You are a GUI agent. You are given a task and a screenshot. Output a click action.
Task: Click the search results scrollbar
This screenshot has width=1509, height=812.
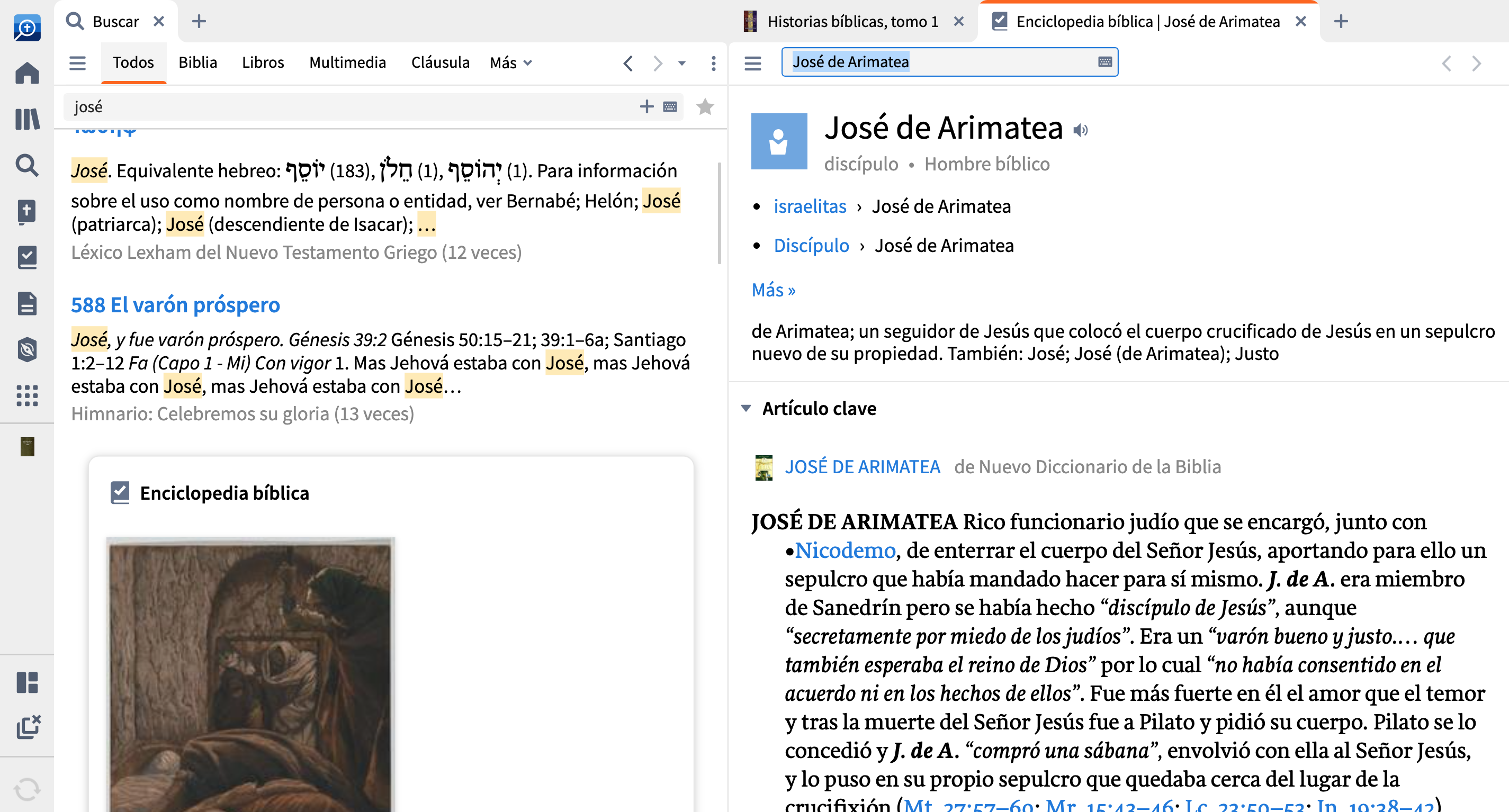(x=720, y=214)
